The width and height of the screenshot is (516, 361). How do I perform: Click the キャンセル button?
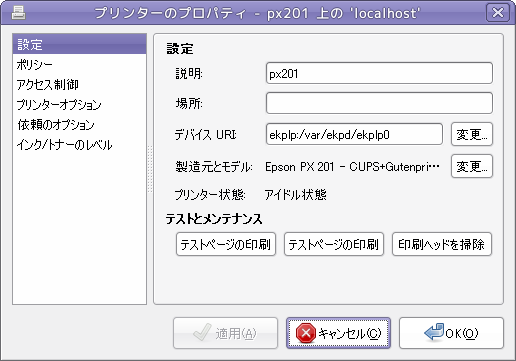(338, 333)
